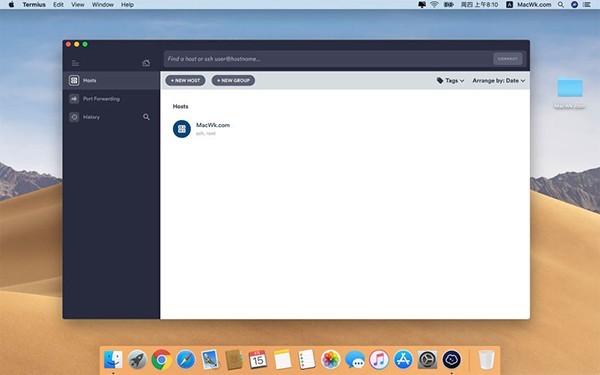The height and width of the screenshot is (375, 600).
Task: Click the + NEW HOST button
Action: click(185, 80)
